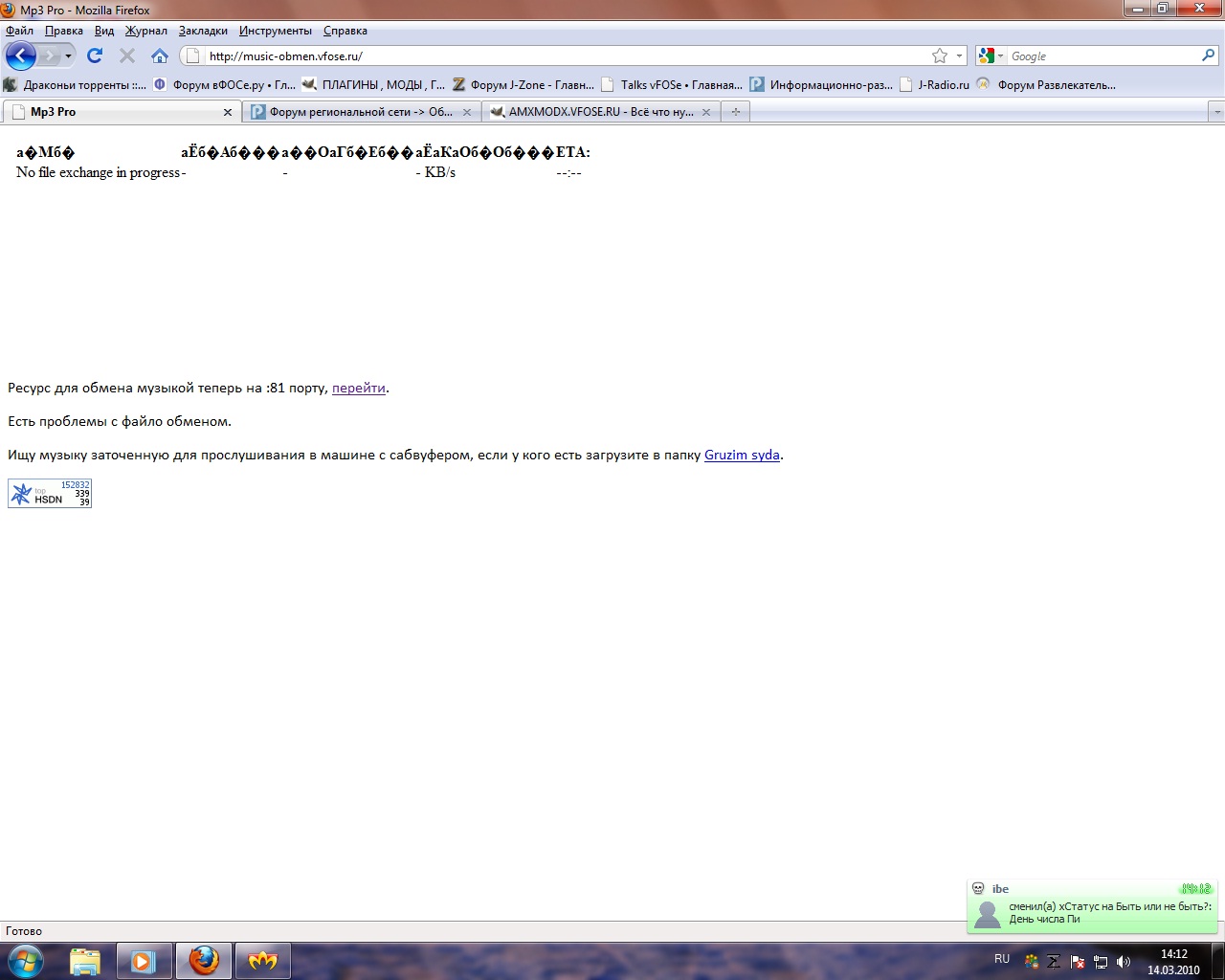
Task: Click the Google search magnifier icon
Action: (1208, 56)
